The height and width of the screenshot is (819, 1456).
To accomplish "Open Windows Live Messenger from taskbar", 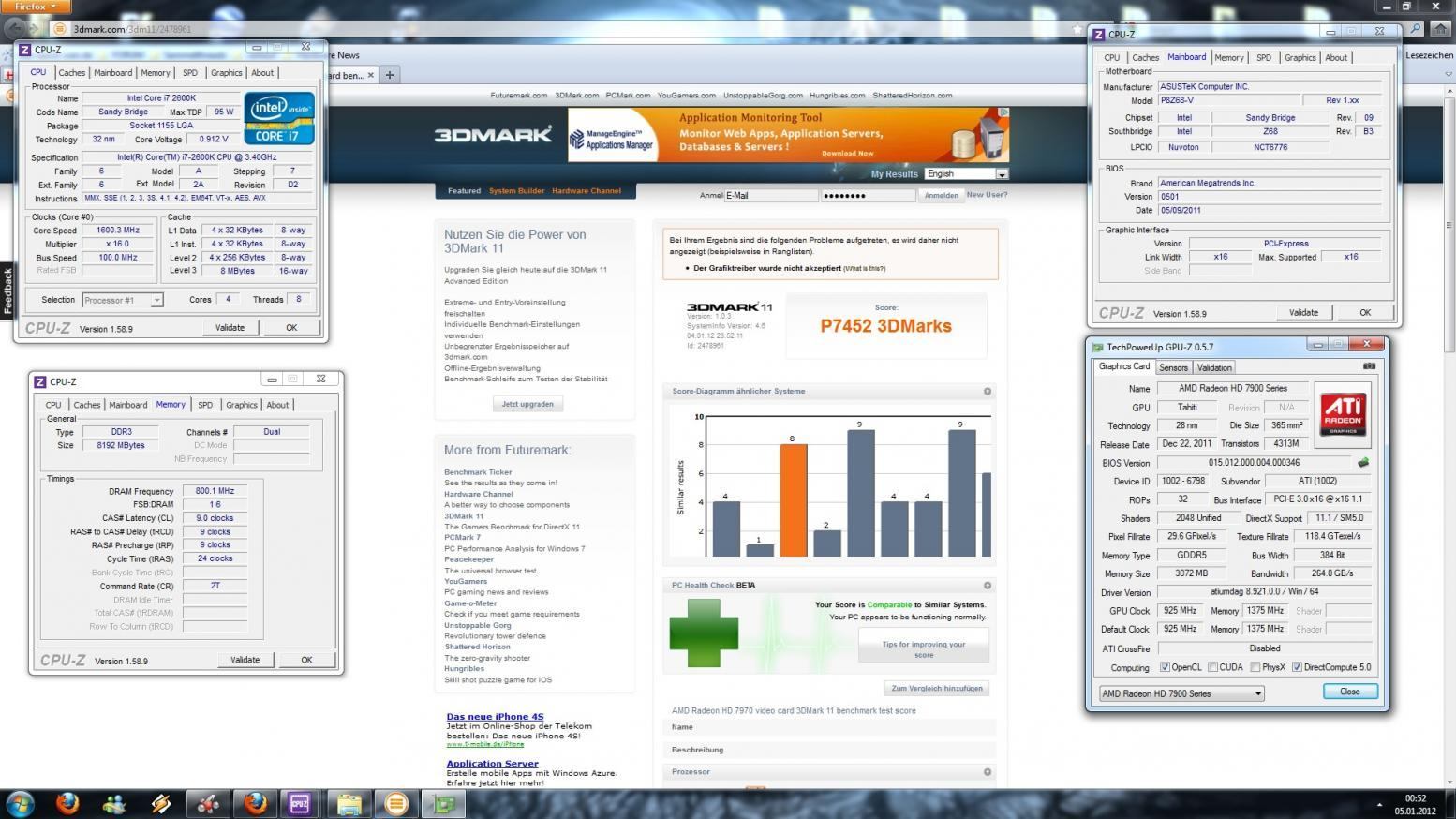I will [114, 803].
